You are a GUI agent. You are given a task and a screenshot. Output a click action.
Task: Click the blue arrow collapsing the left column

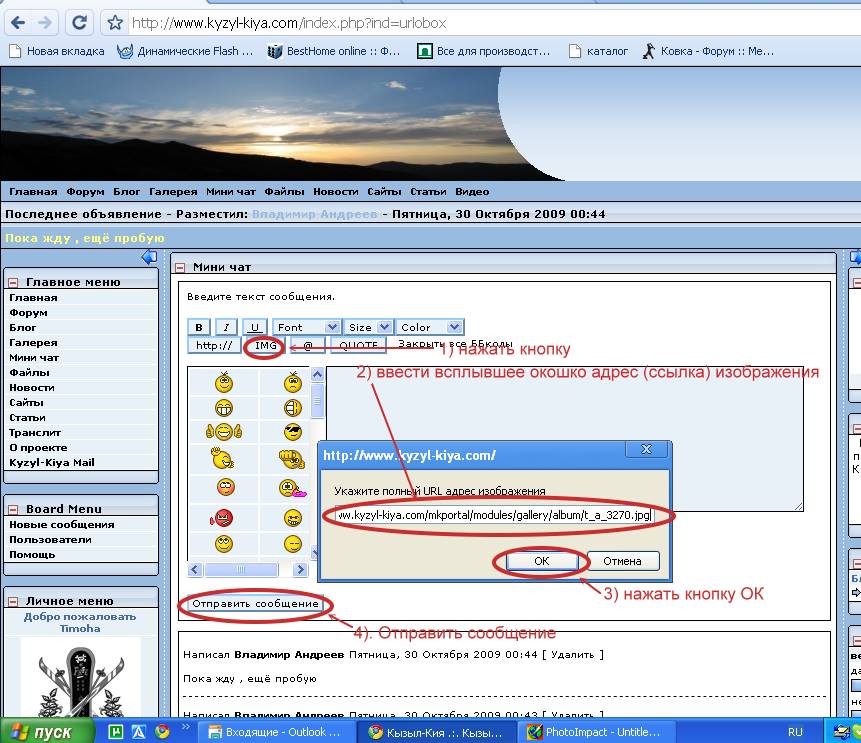(x=149, y=258)
